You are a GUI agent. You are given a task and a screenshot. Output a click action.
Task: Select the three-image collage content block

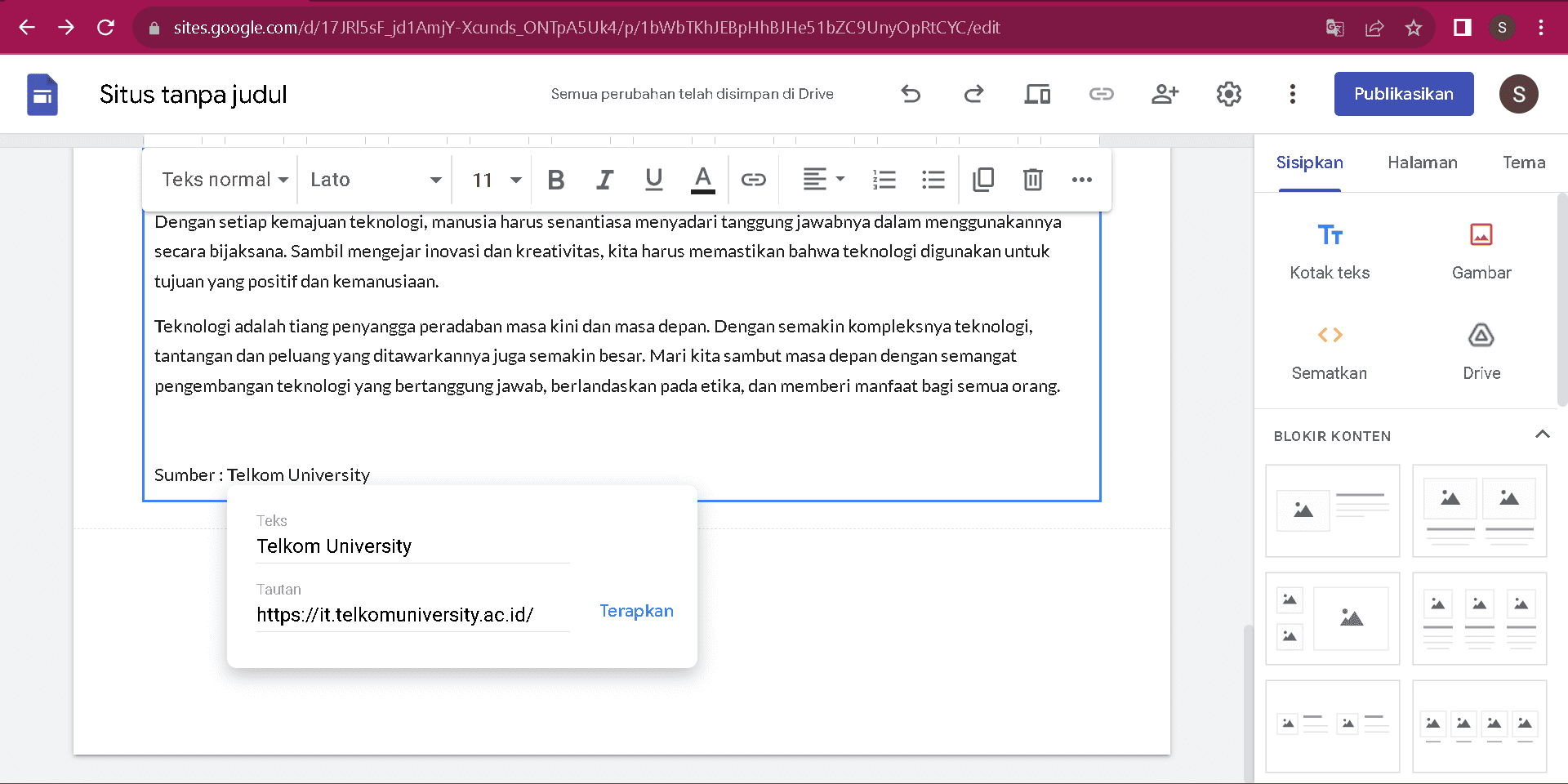[x=1332, y=618]
